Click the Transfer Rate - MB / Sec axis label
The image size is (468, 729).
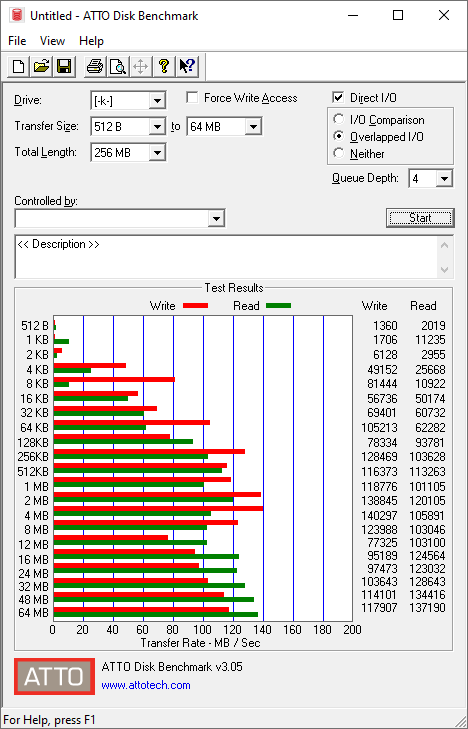[200, 643]
